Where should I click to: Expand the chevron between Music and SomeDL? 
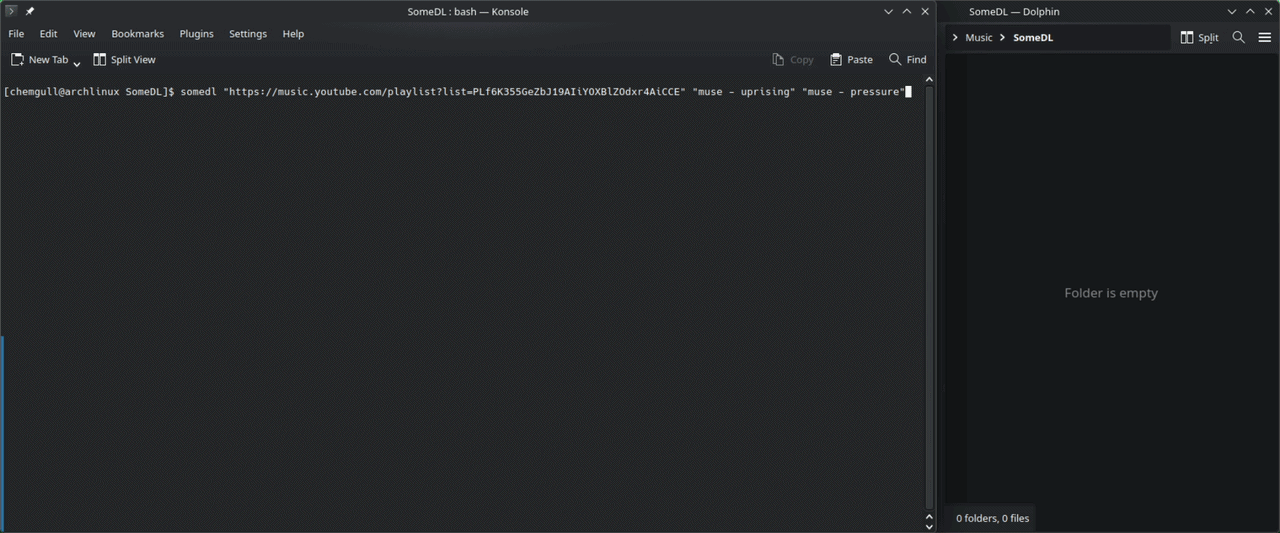tap(1003, 38)
